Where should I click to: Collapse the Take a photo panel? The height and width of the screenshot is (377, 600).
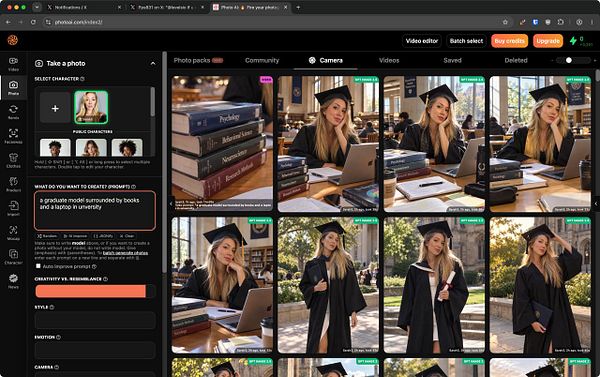pos(153,64)
